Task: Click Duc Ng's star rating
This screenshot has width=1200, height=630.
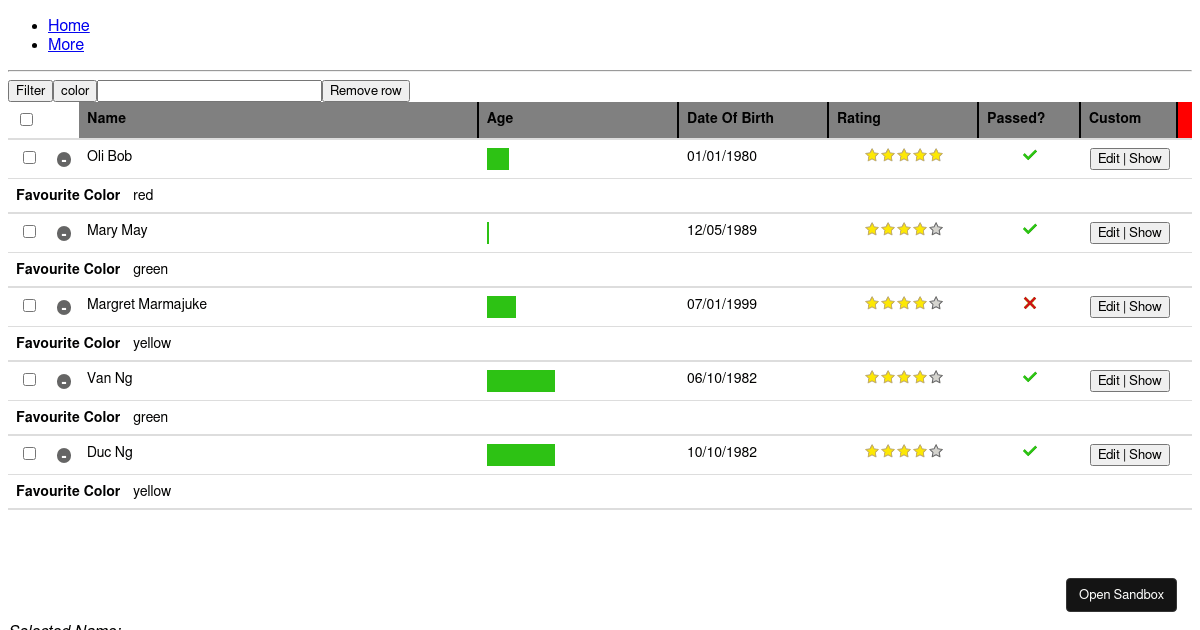Action: point(903,451)
